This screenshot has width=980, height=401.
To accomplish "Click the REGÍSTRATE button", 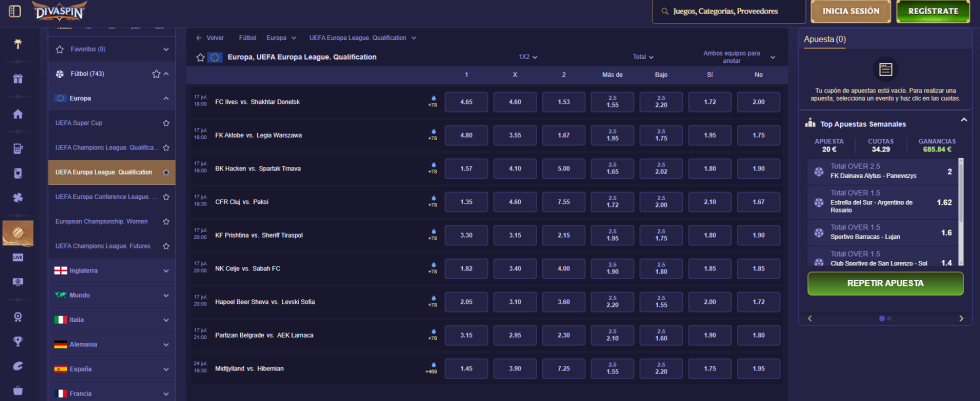I will click(933, 12).
